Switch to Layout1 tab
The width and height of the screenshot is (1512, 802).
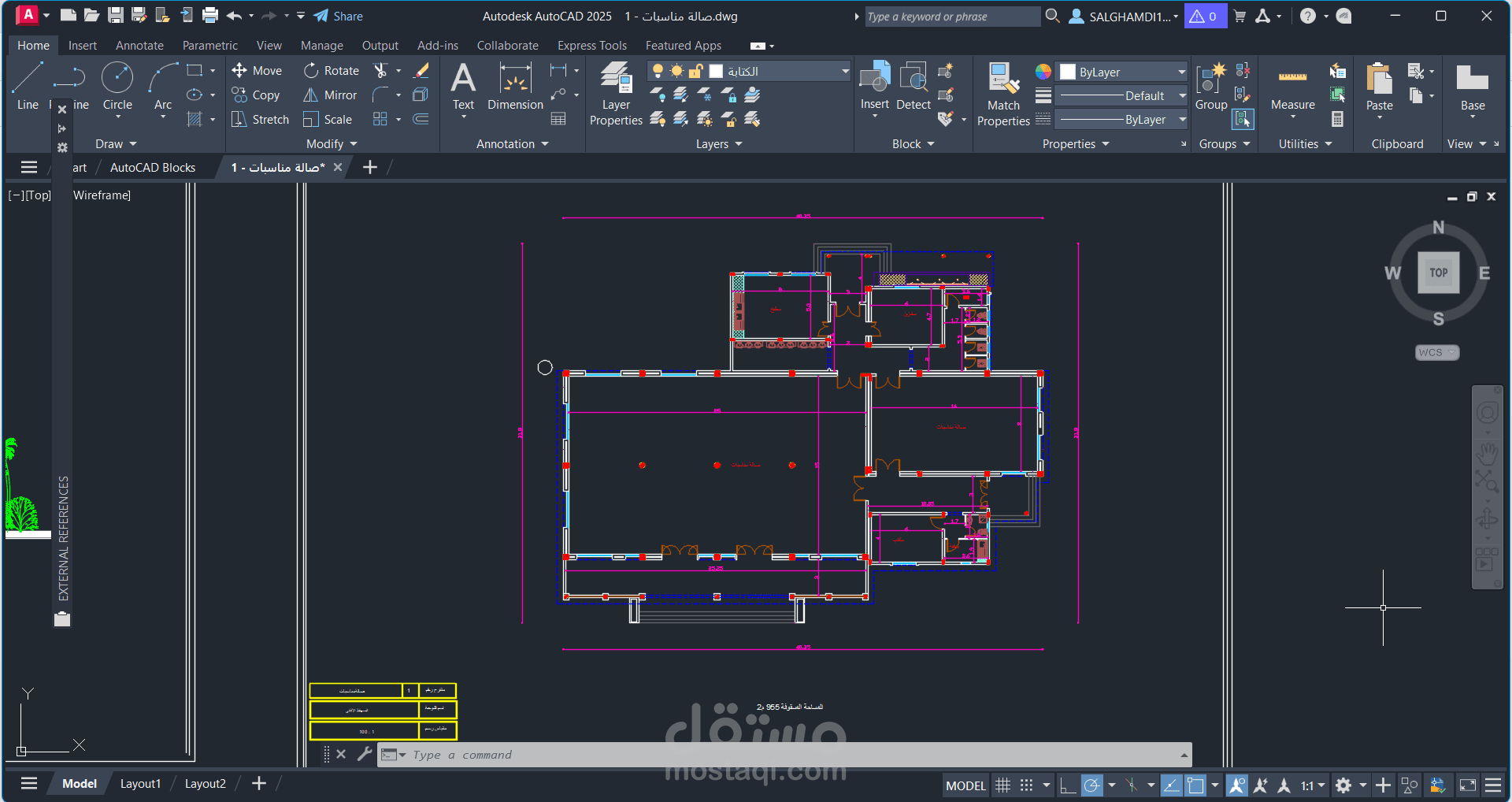tap(140, 784)
